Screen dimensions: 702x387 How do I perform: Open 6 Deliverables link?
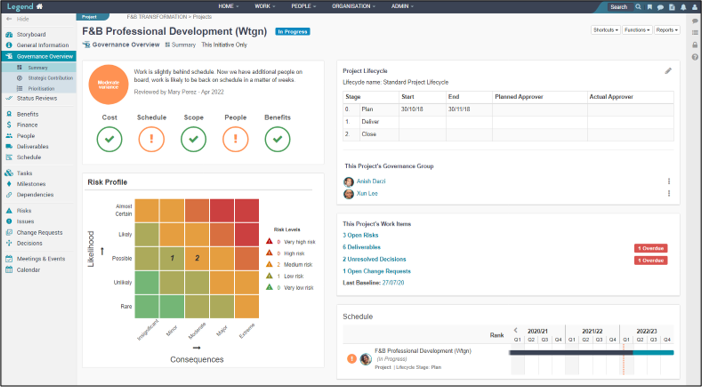pyautogui.click(x=362, y=247)
